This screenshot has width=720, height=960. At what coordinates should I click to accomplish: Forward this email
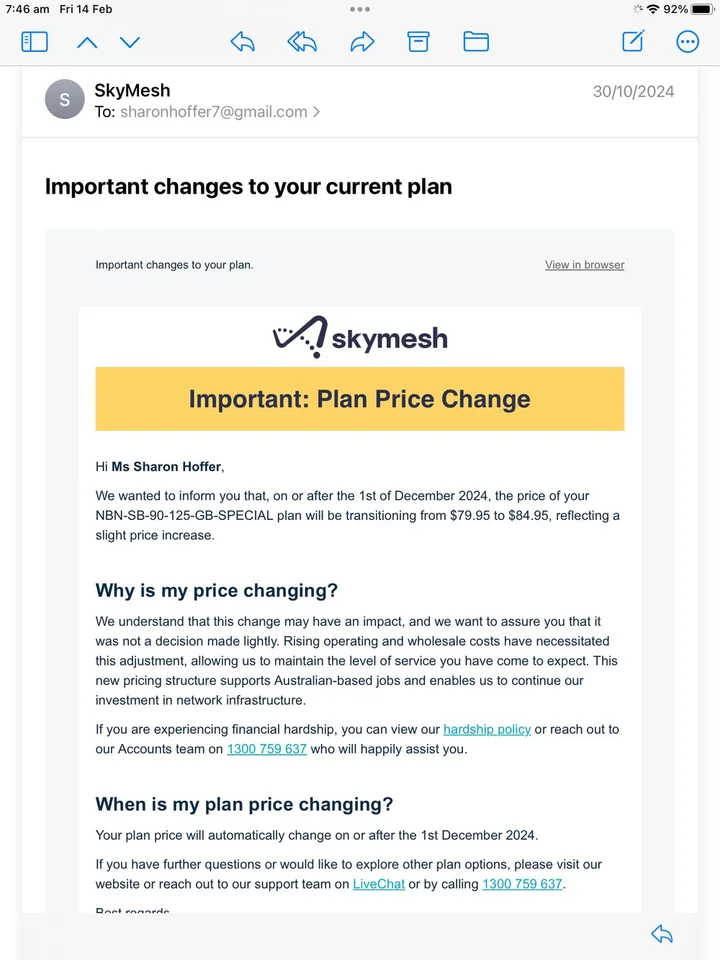[362, 41]
